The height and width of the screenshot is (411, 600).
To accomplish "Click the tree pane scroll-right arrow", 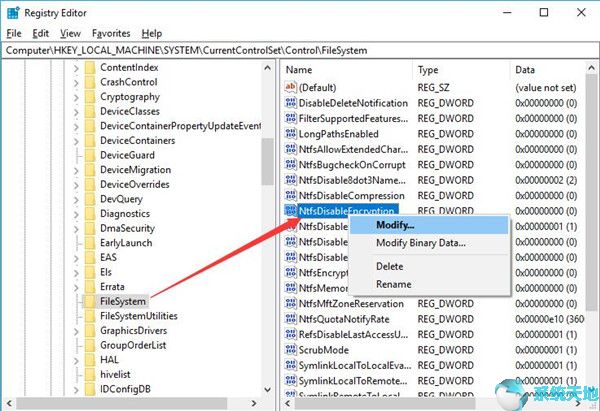I will click(254, 403).
